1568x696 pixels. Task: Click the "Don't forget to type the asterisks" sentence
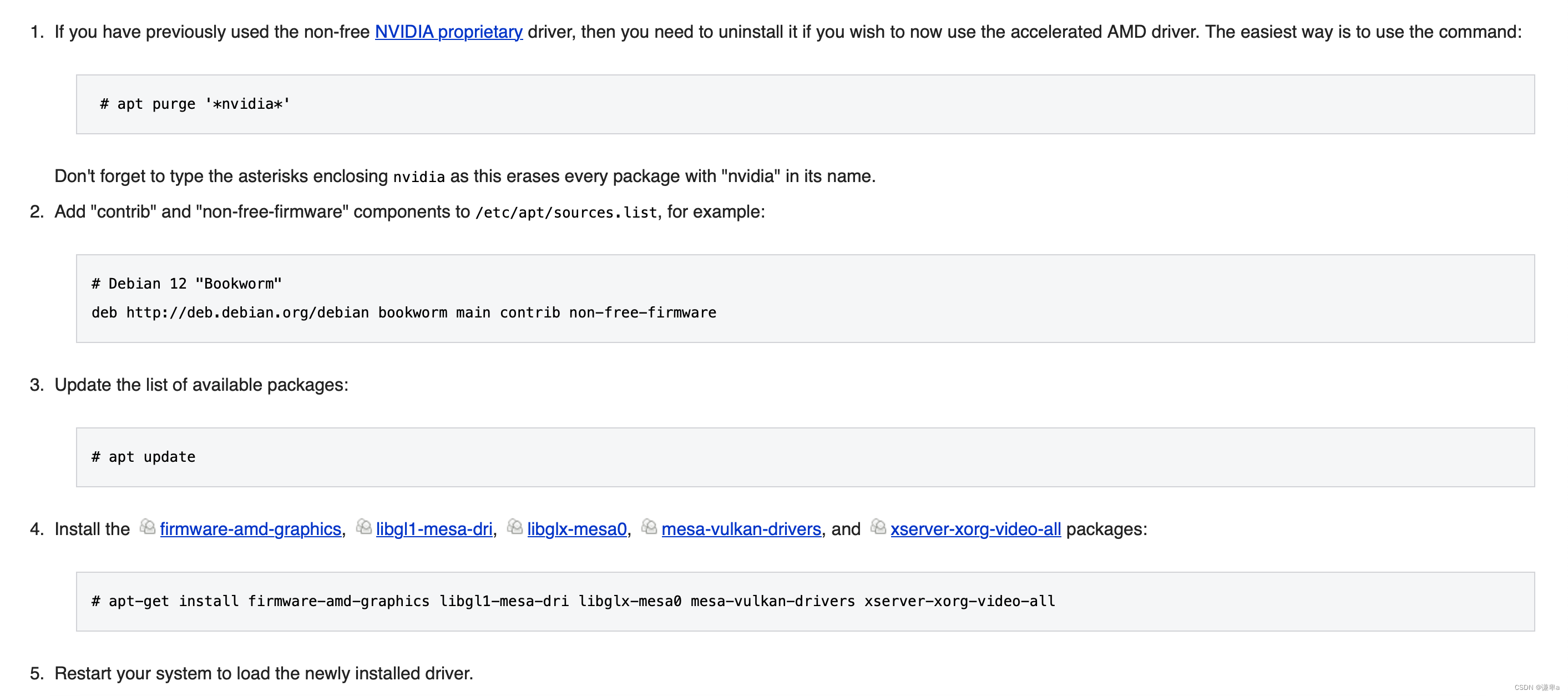point(464,176)
